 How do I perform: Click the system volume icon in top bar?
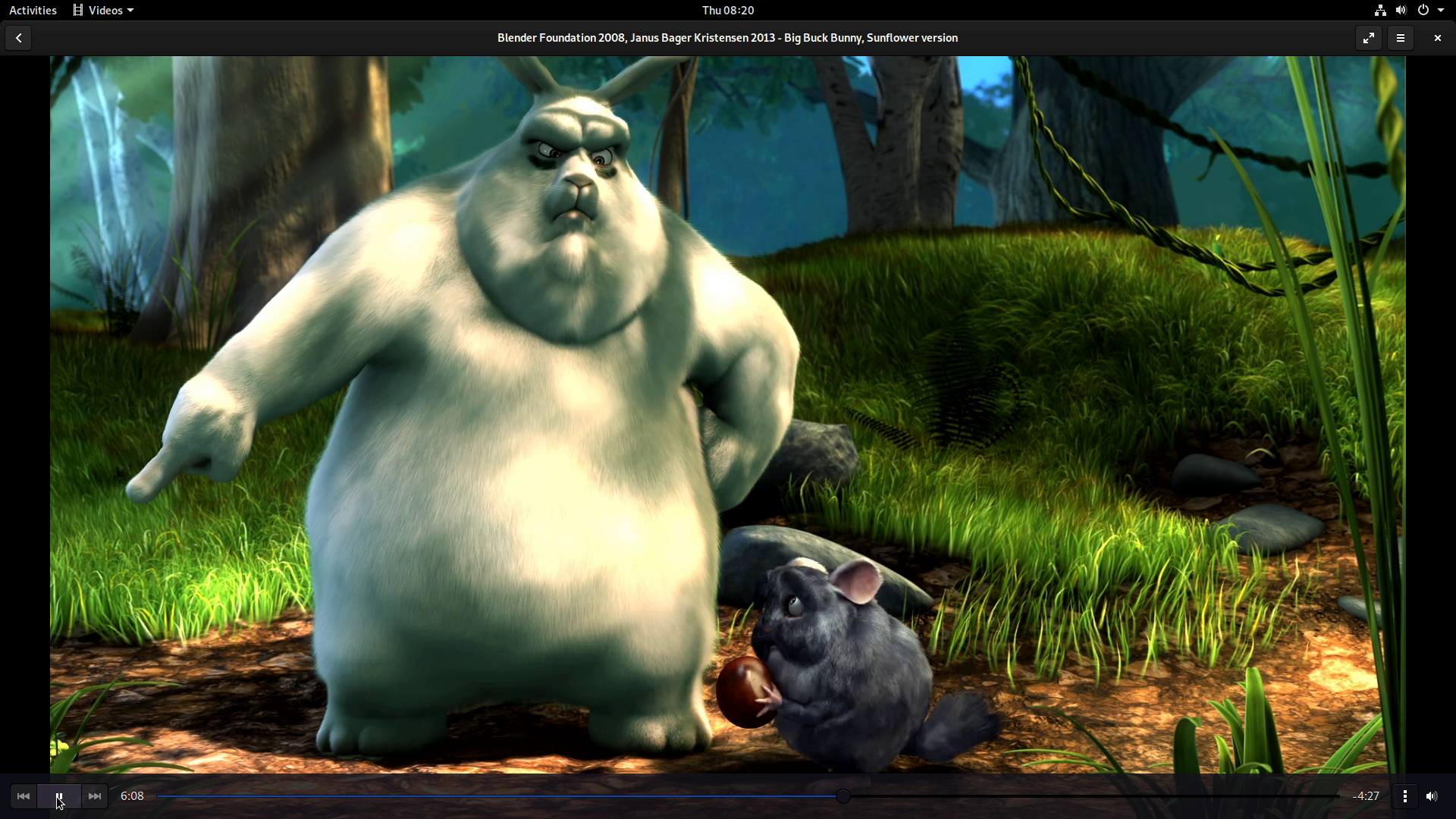[x=1401, y=10]
